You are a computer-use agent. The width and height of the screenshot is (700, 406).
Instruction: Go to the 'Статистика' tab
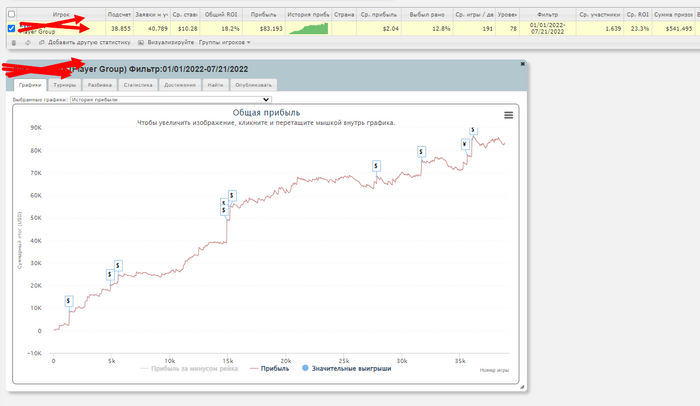138,85
